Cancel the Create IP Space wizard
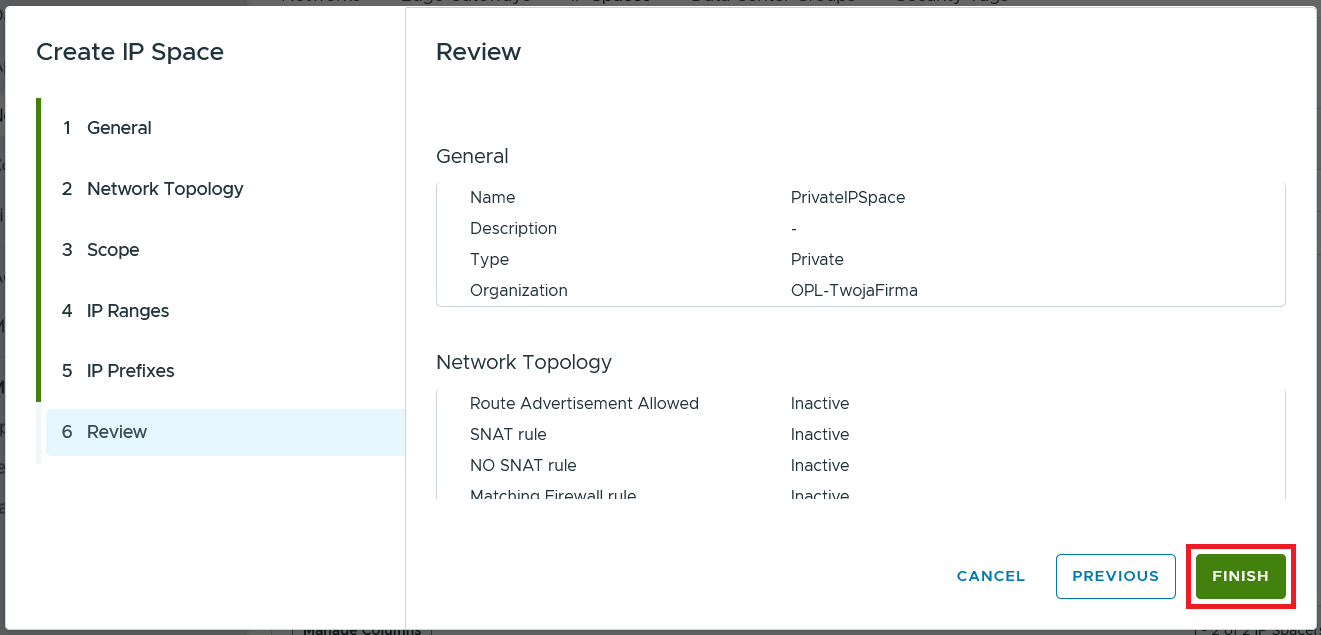The image size is (1321, 635). pyautogui.click(x=990, y=576)
